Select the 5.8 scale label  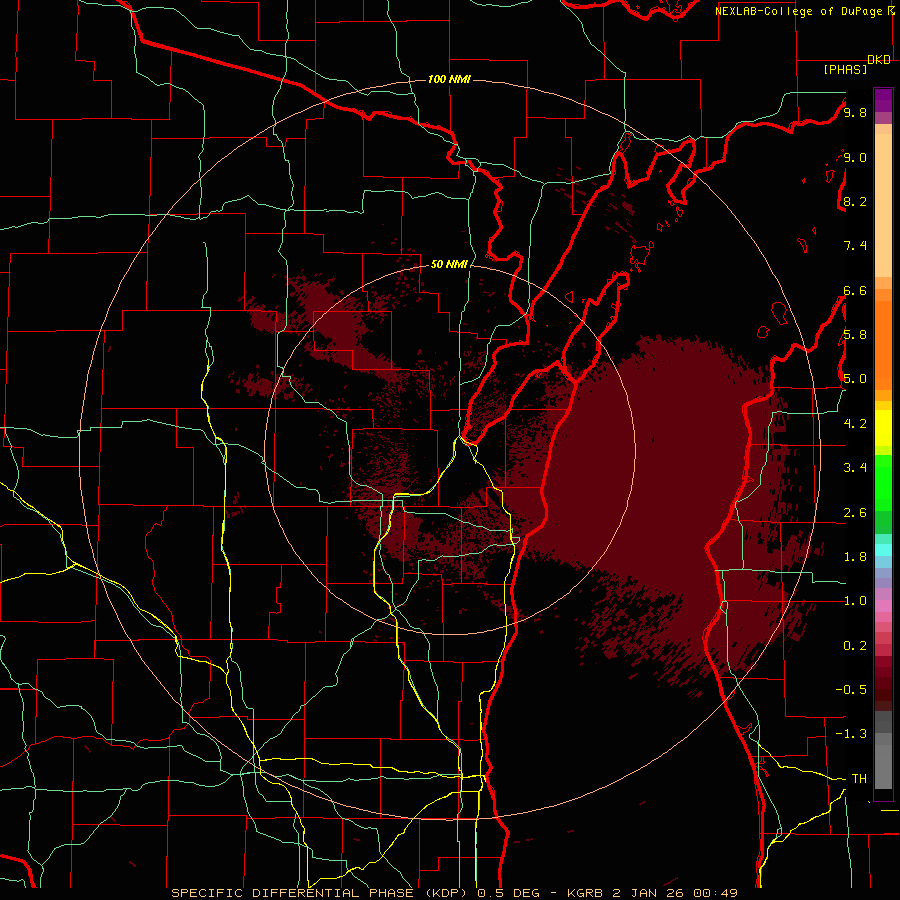click(855, 335)
